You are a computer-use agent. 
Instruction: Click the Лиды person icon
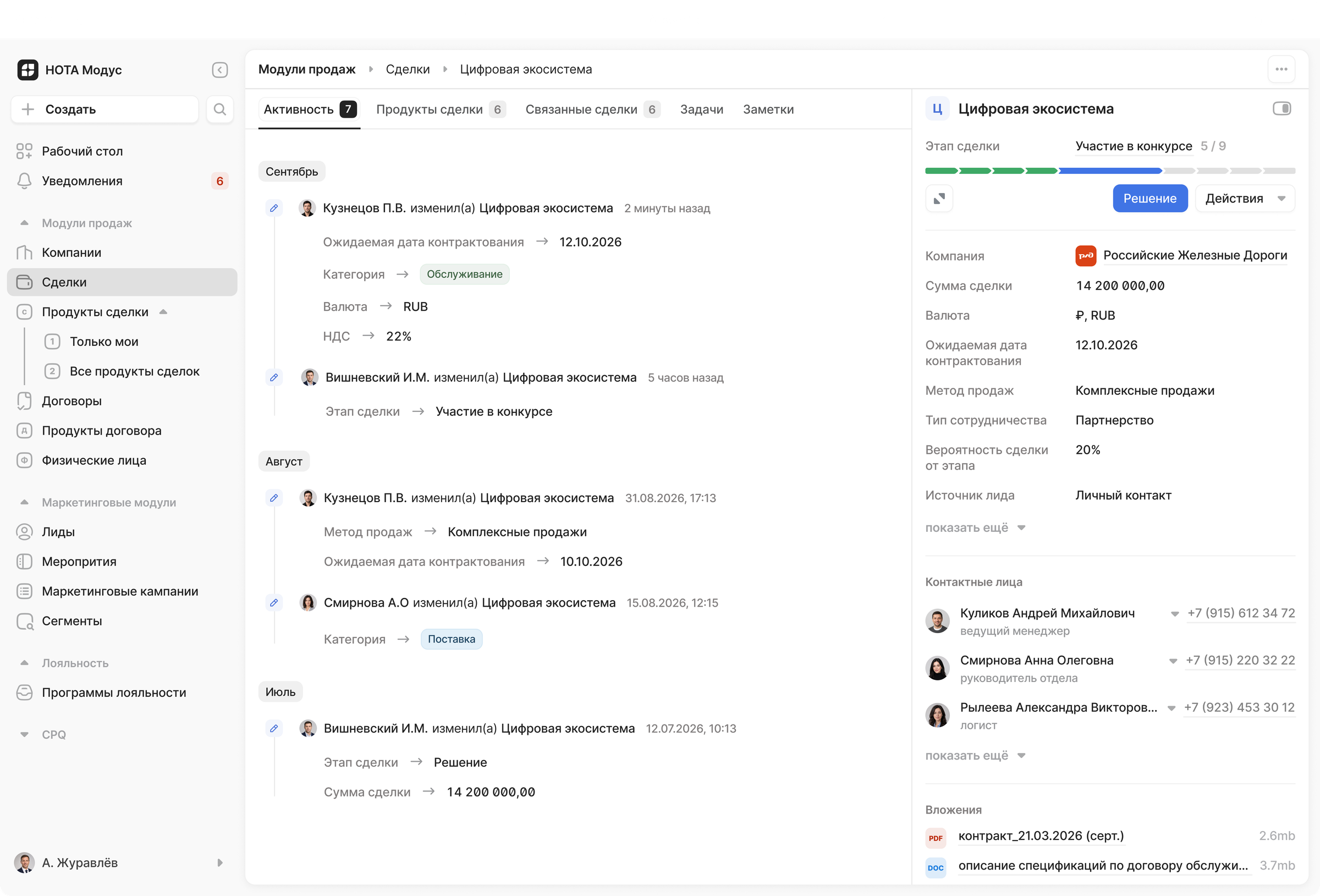pyautogui.click(x=24, y=532)
